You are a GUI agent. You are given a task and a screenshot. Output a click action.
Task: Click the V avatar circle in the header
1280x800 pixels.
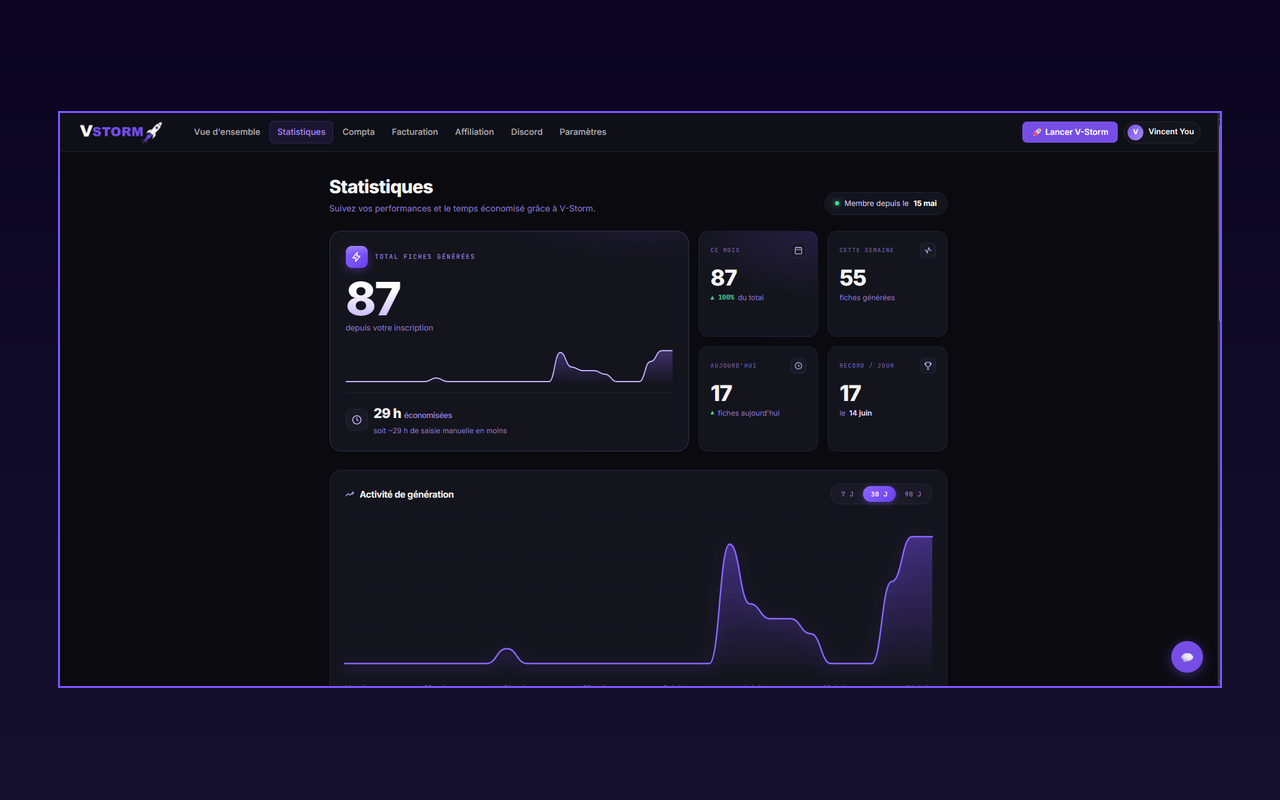click(x=1135, y=132)
